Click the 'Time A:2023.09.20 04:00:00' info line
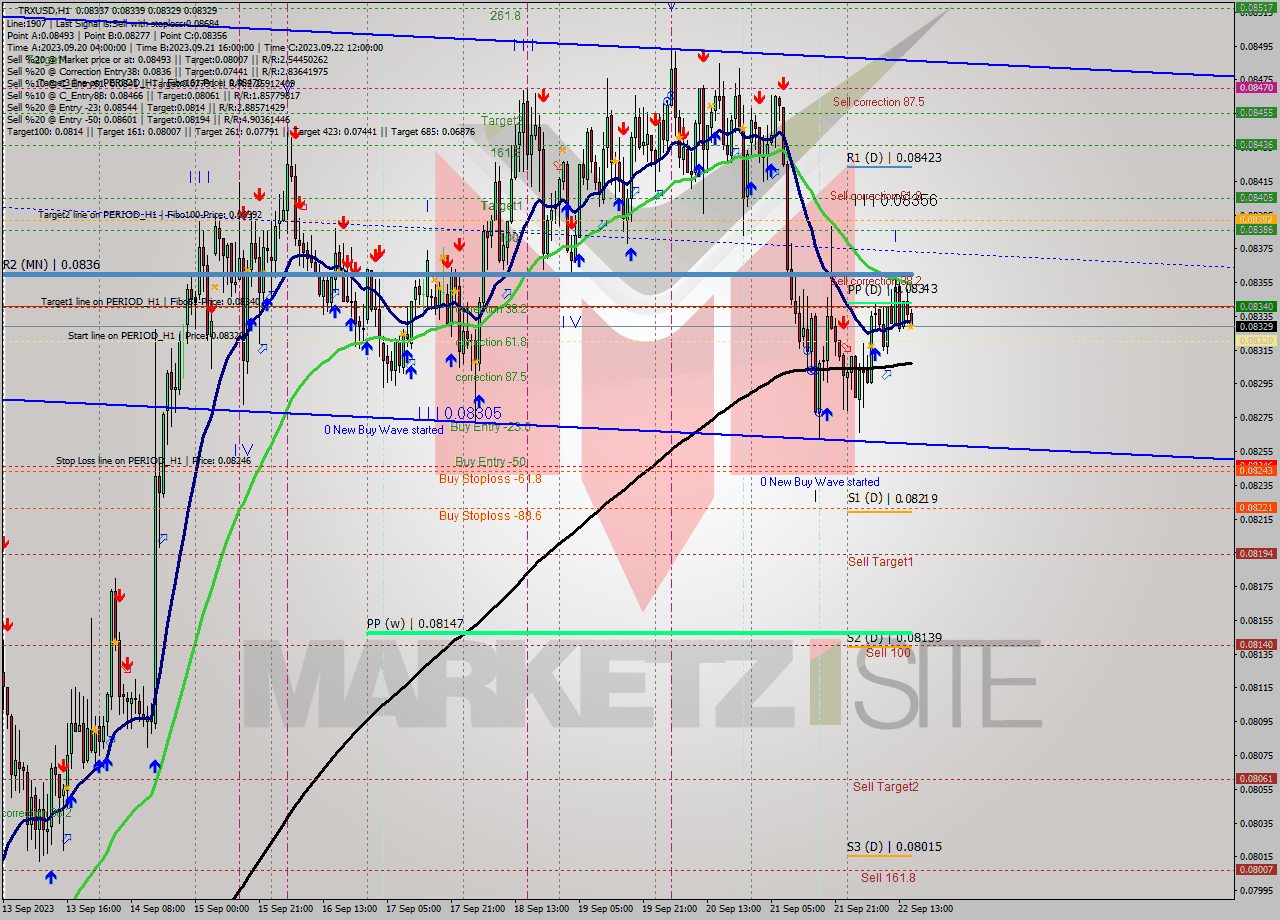Screen dimensions: 1280x920 (x=194, y=47)
